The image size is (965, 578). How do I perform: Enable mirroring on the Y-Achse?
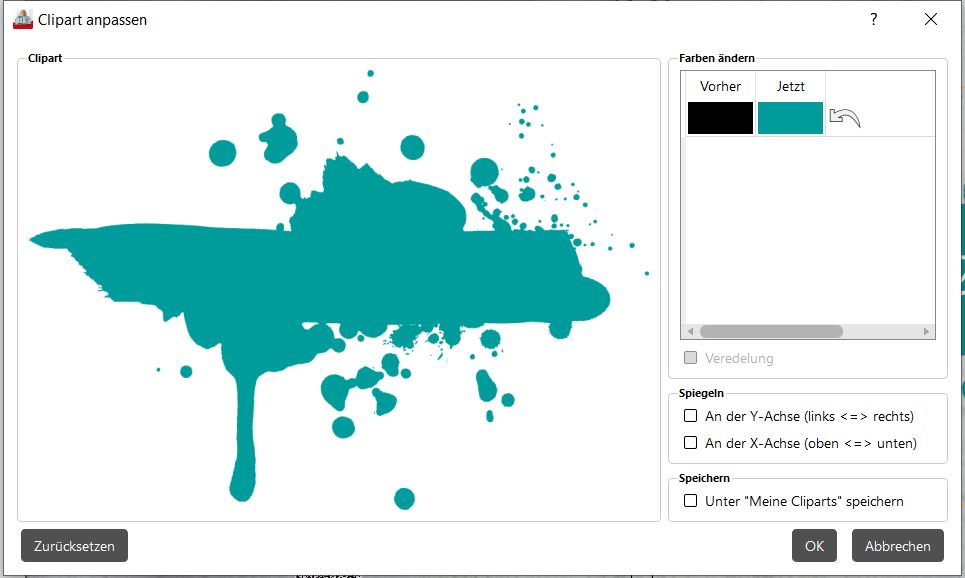690,416
